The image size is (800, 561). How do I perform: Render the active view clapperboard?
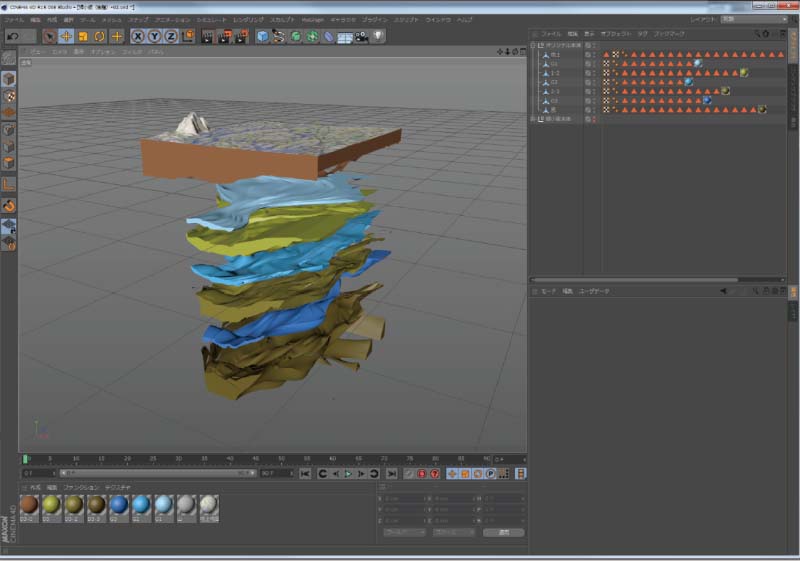pos(207,36)
